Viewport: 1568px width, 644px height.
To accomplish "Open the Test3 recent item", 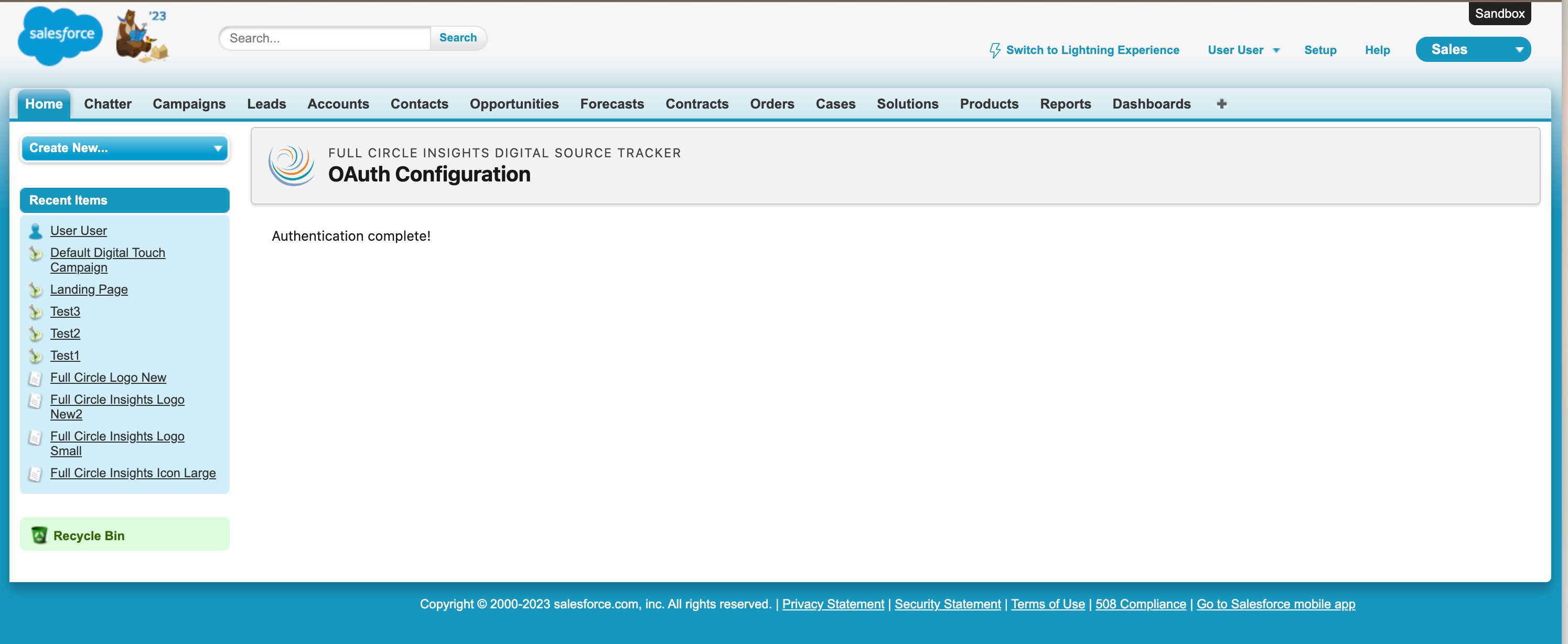I will click(65, 311).
